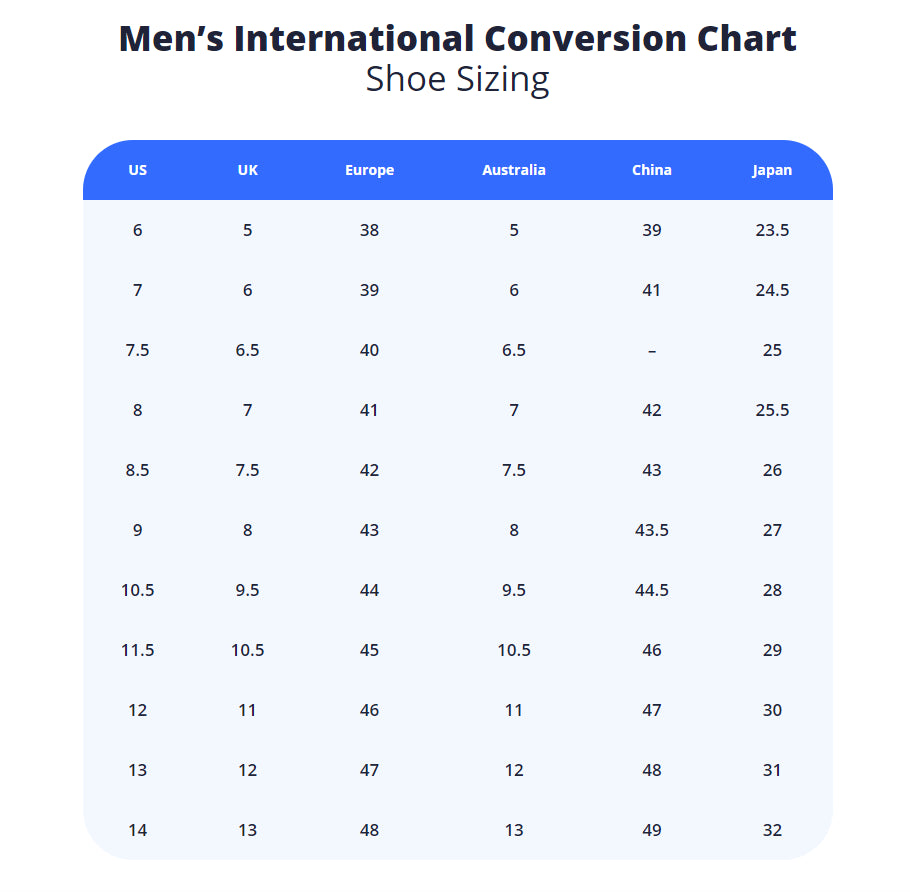Click US size 8.5 cell
910x892 pixels.
coord(138,470)
